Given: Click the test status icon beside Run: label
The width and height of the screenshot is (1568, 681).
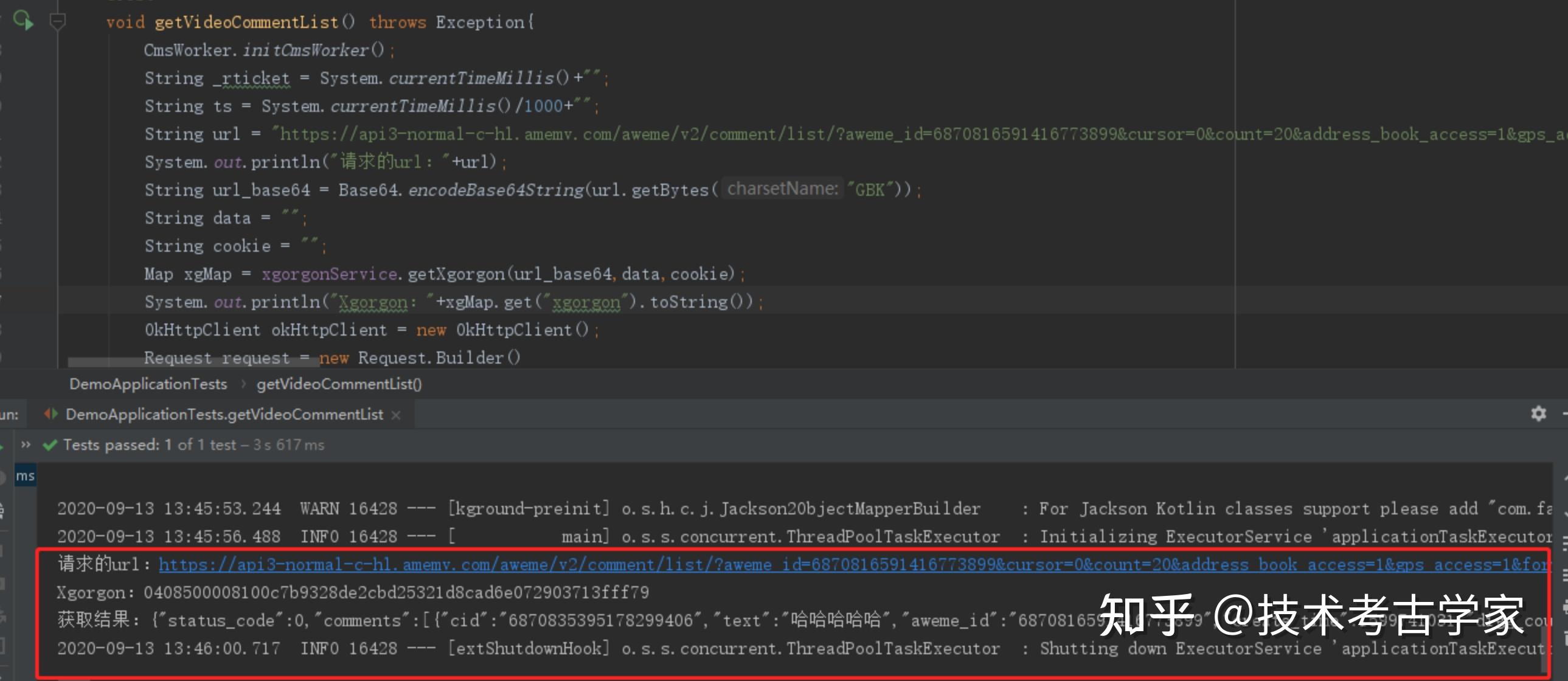Looking at the screenshot, I should coord(51,414).
